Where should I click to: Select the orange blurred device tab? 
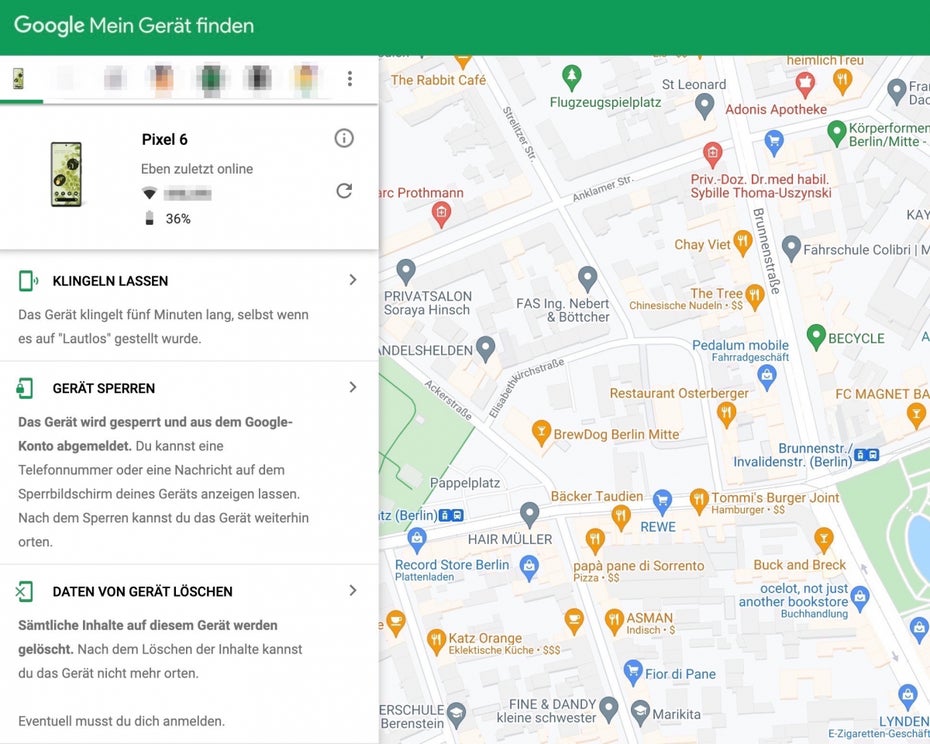coord(163,78)
